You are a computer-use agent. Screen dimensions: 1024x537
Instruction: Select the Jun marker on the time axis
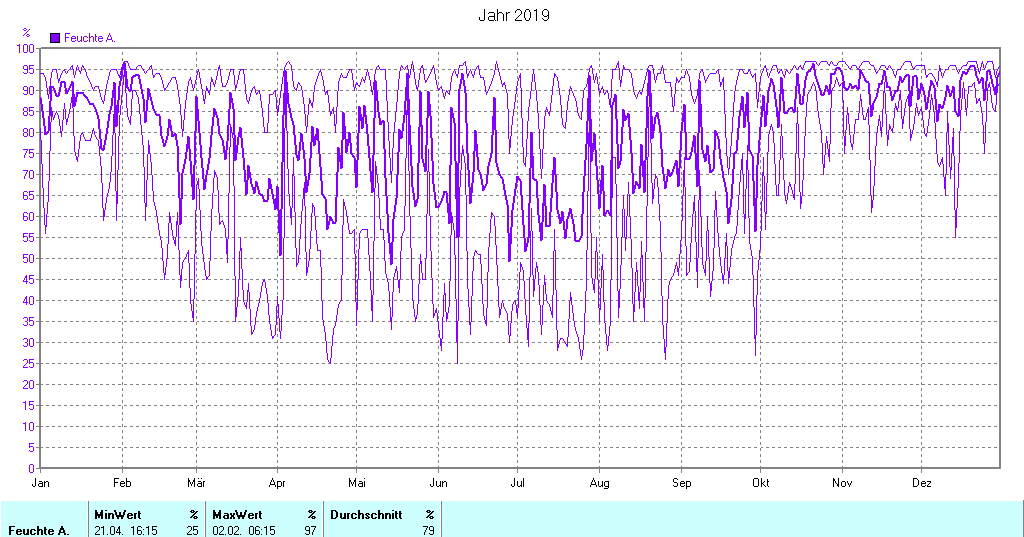pos(437,483)
